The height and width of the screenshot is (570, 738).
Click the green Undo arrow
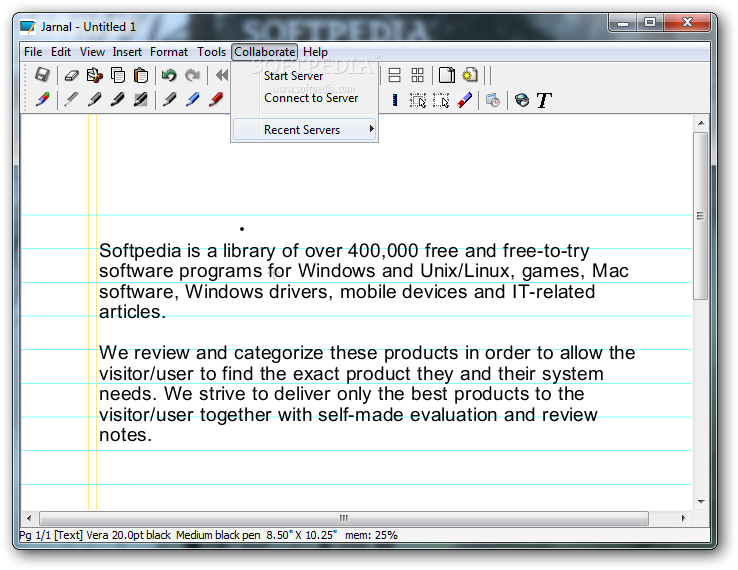pyautogui.click(x=169, y=75)
